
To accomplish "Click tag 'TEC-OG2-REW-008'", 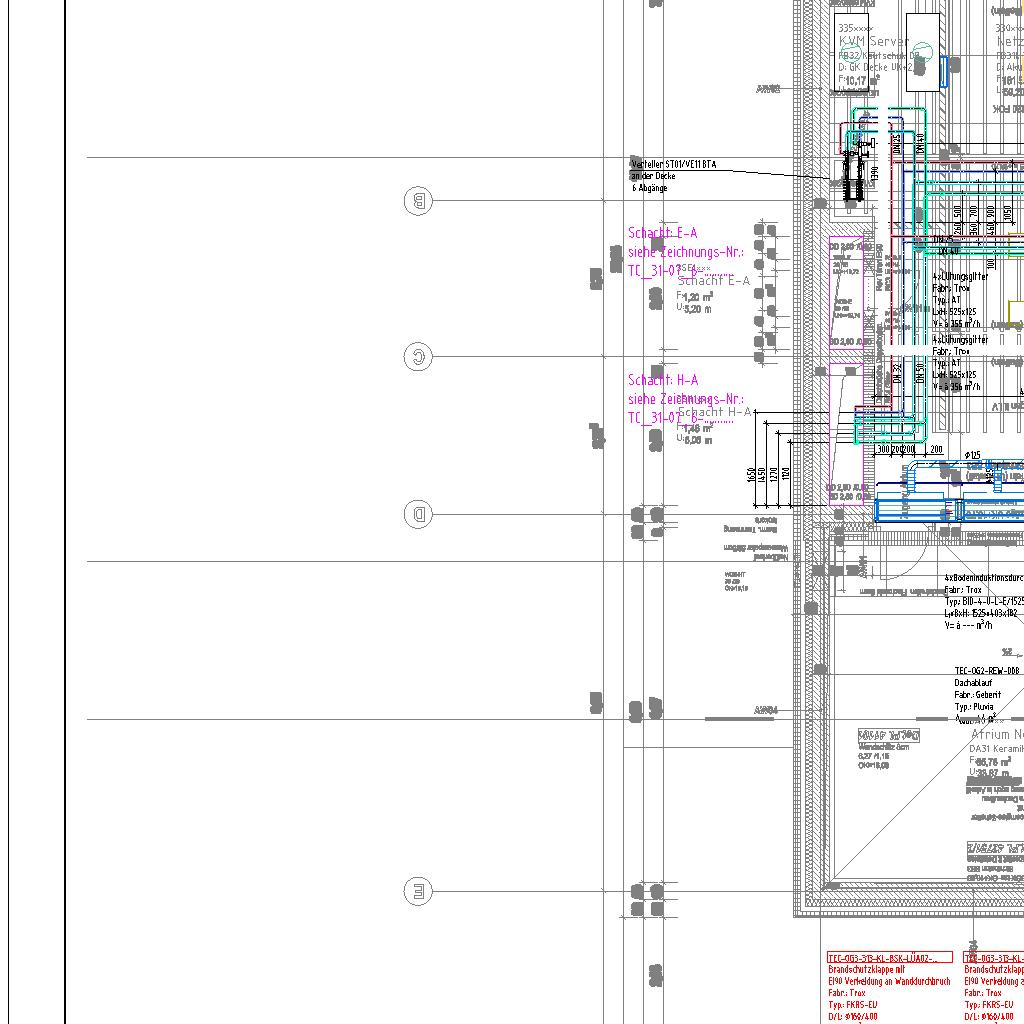I will click(987, 671).
